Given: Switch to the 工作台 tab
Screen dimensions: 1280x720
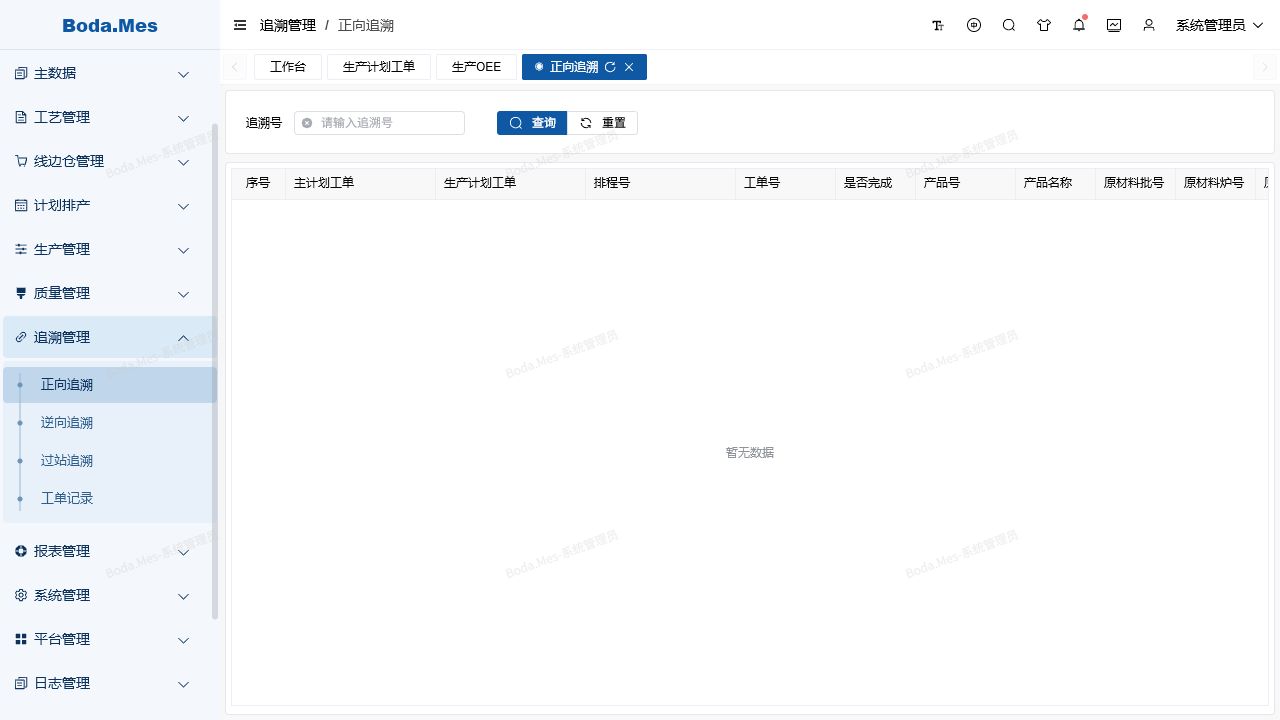Looking at the screenshot, I should coord(288,67).
